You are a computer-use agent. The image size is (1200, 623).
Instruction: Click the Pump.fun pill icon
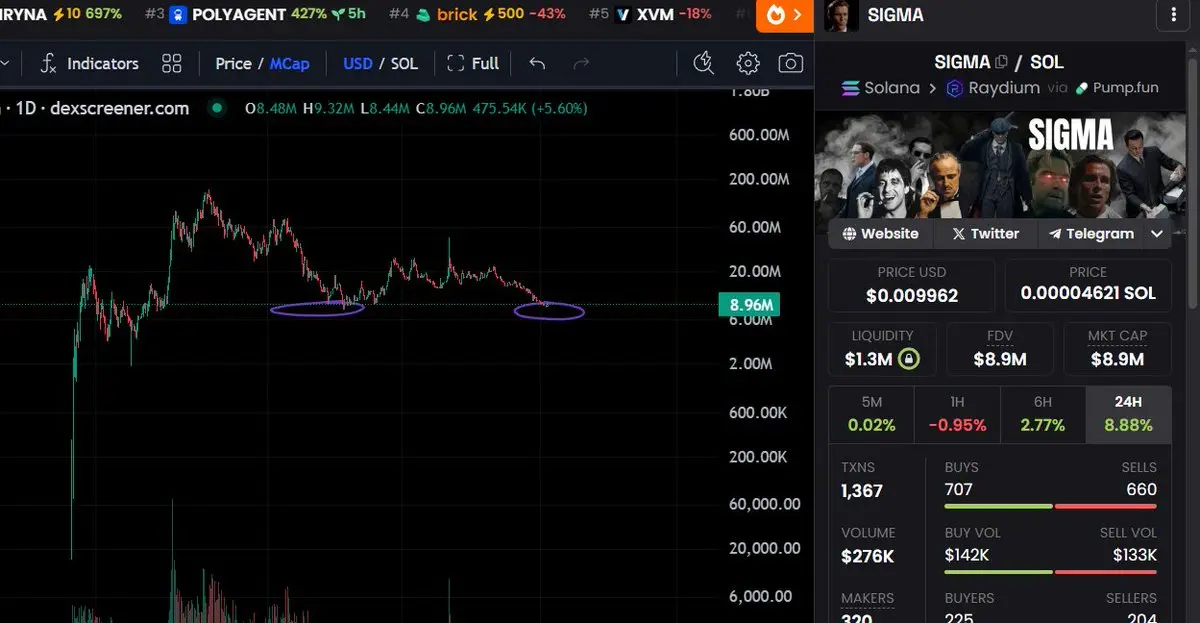point(1082,88)
